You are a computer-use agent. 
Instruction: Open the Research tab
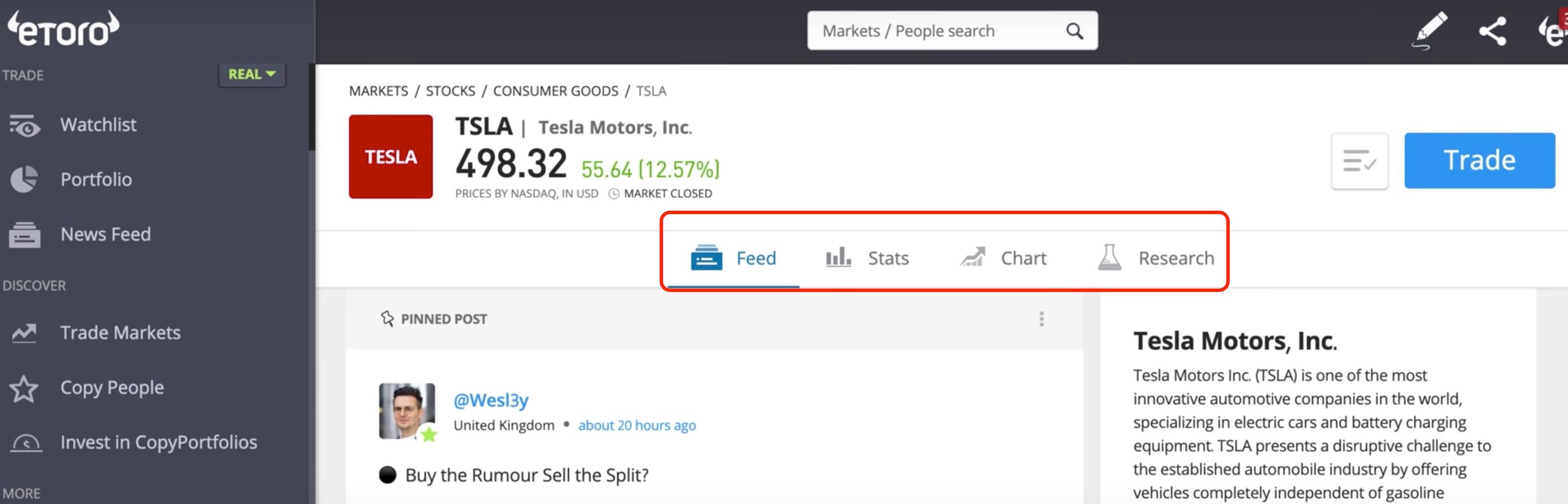point(1155,258)
